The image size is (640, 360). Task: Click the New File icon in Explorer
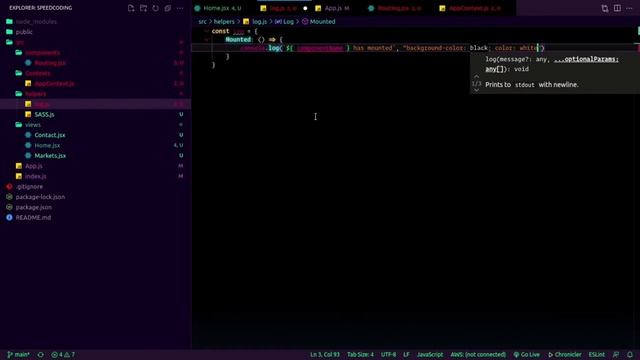coord(131,8)
